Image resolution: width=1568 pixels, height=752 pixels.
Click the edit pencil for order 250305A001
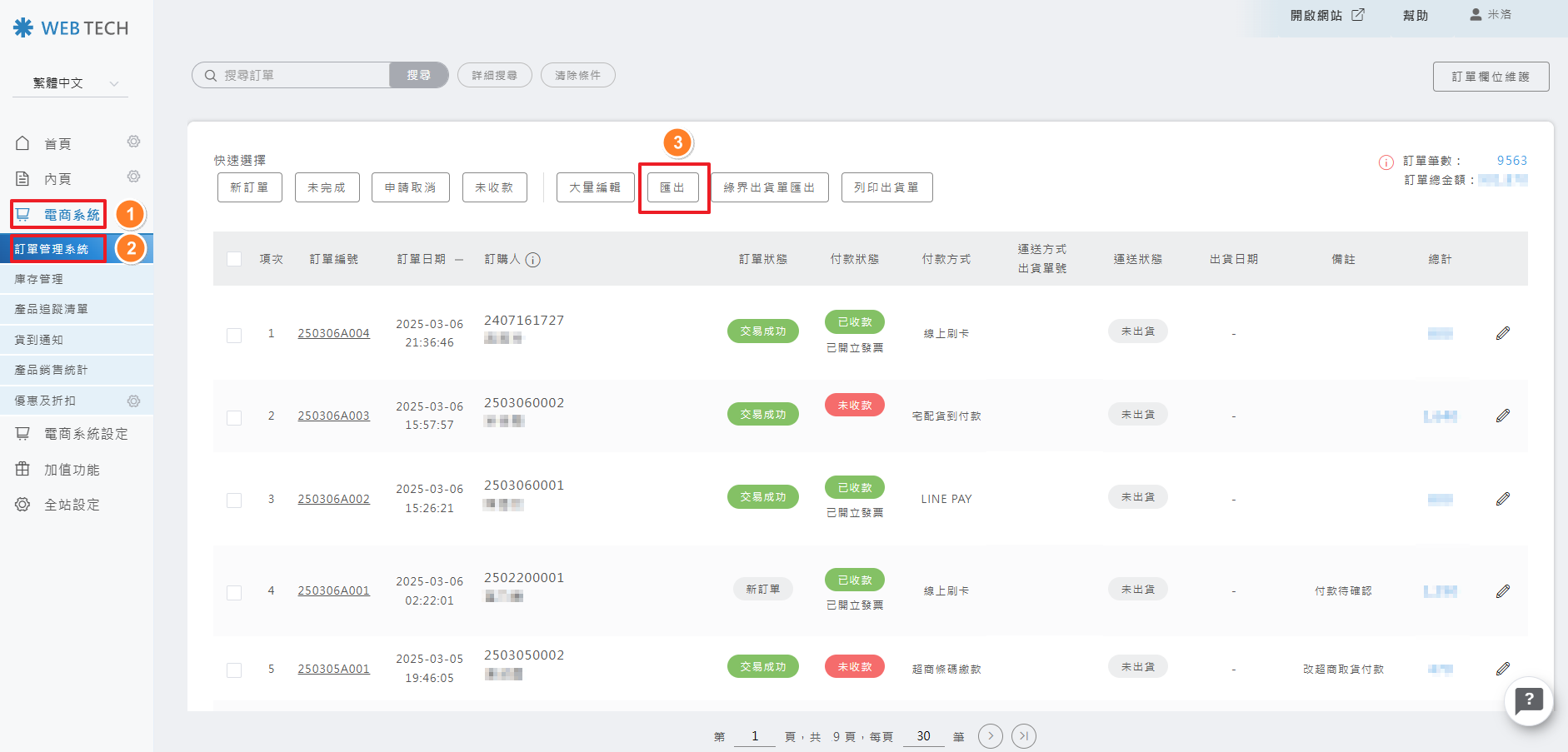click(x=1502, y=669)
